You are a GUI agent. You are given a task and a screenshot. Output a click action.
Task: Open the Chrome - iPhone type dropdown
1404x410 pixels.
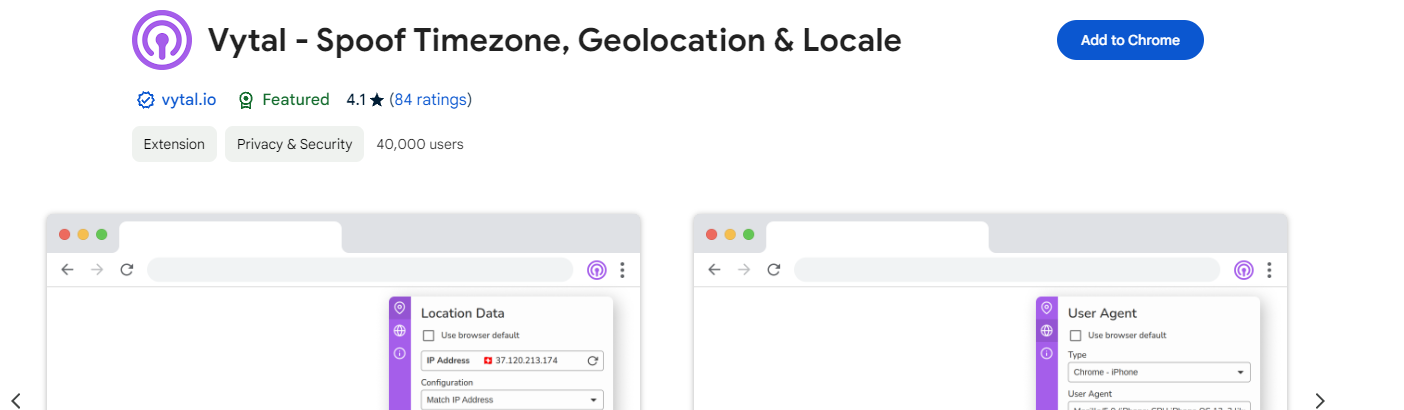click(1159, 372)
